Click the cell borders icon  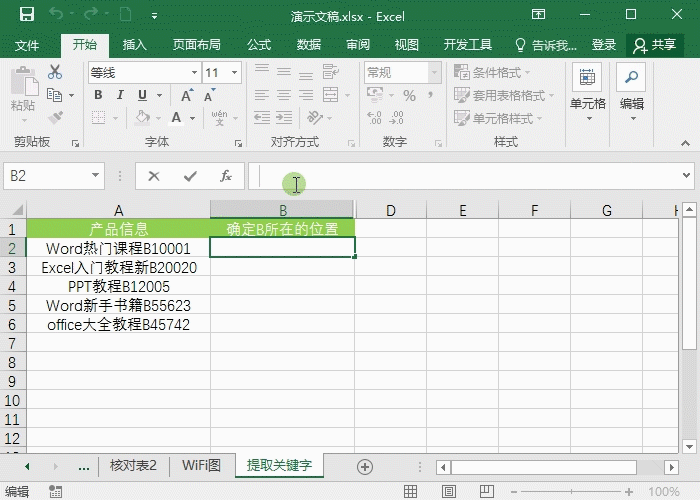tap(99, 118)
